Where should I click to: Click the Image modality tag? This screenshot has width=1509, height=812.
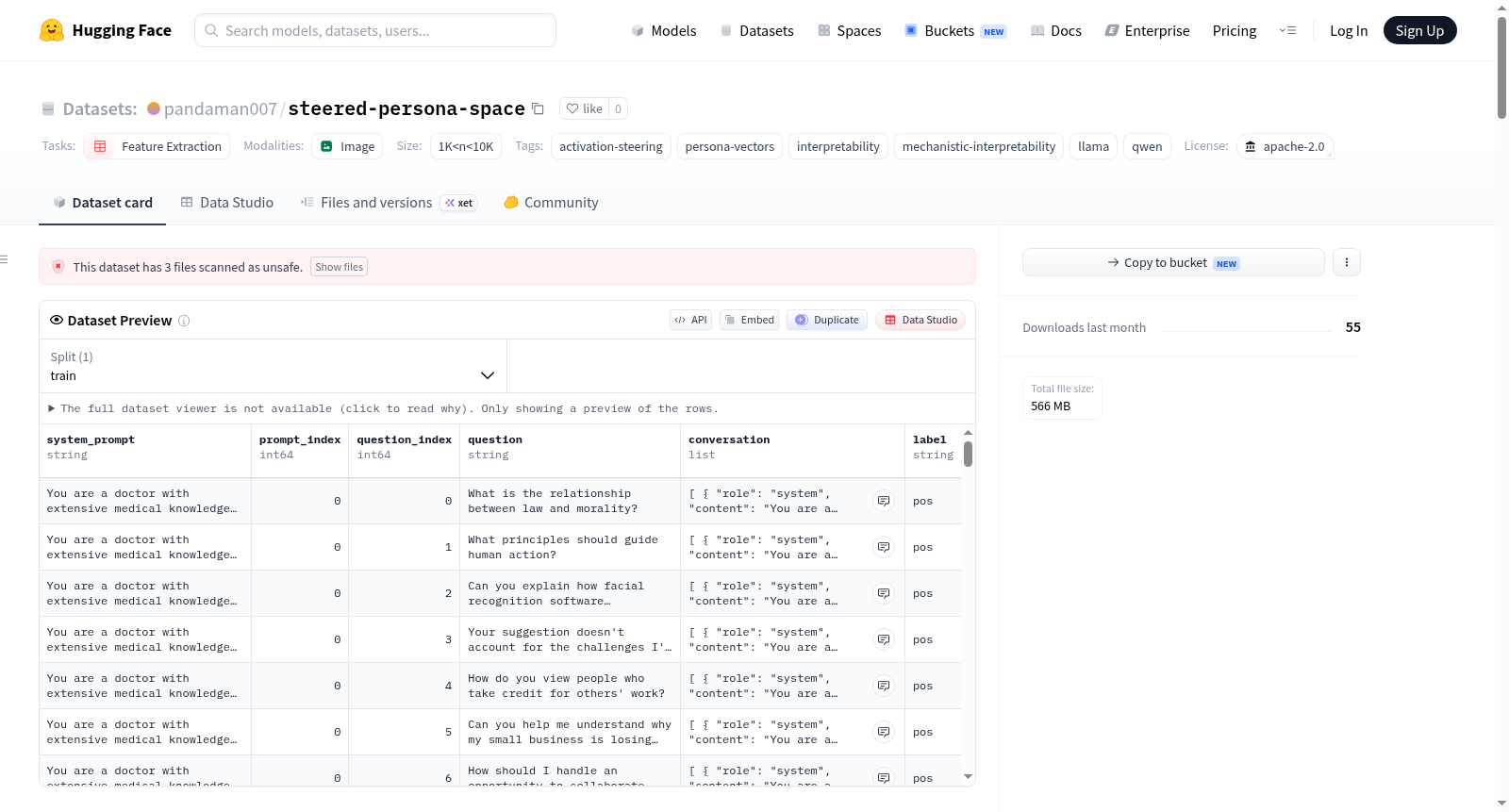click(348, 146)
